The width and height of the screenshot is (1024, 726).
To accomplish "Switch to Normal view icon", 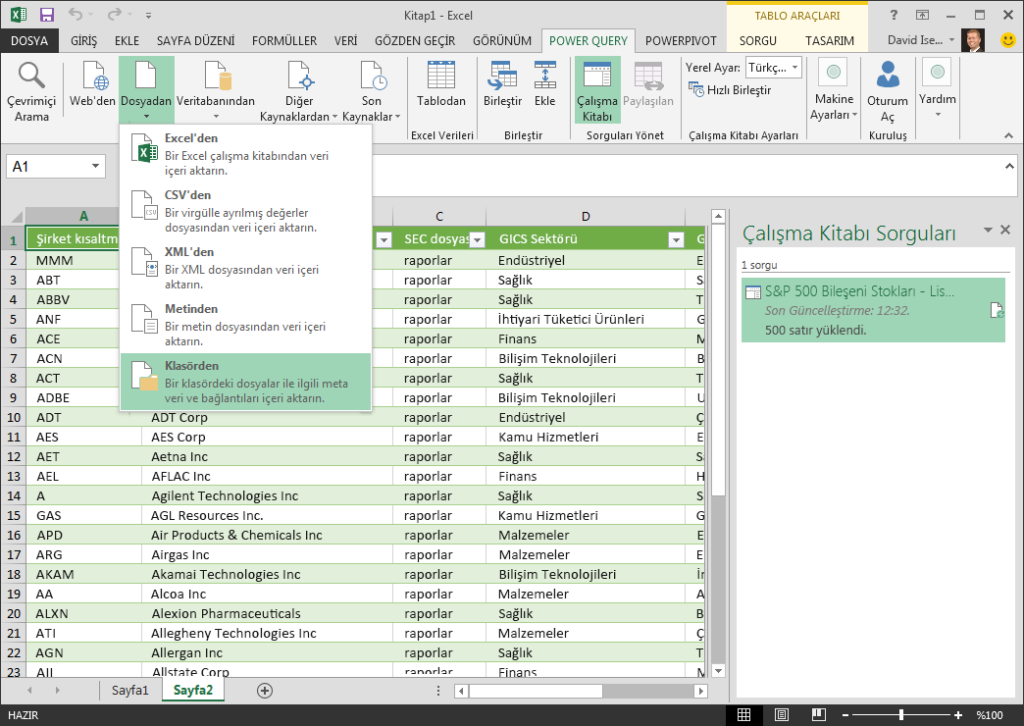I will 744,715.
